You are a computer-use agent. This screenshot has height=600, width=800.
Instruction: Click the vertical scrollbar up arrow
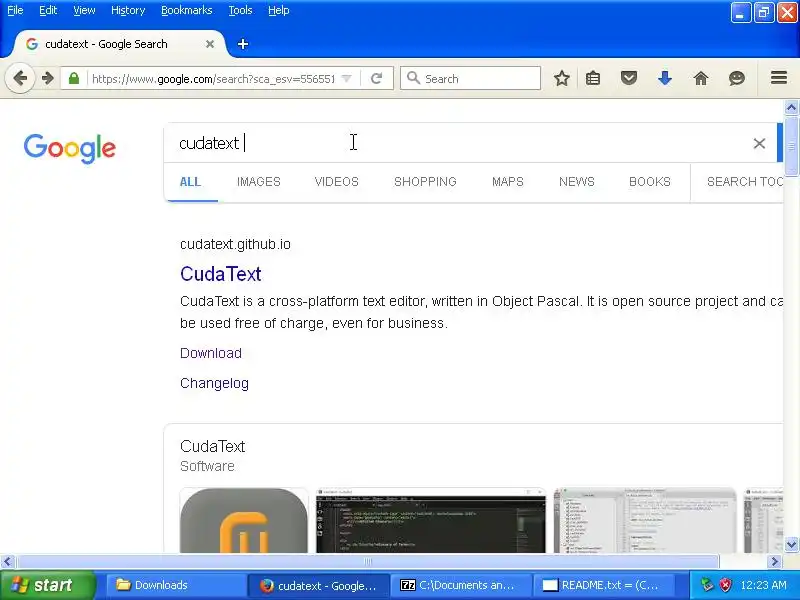coord(791,107)
